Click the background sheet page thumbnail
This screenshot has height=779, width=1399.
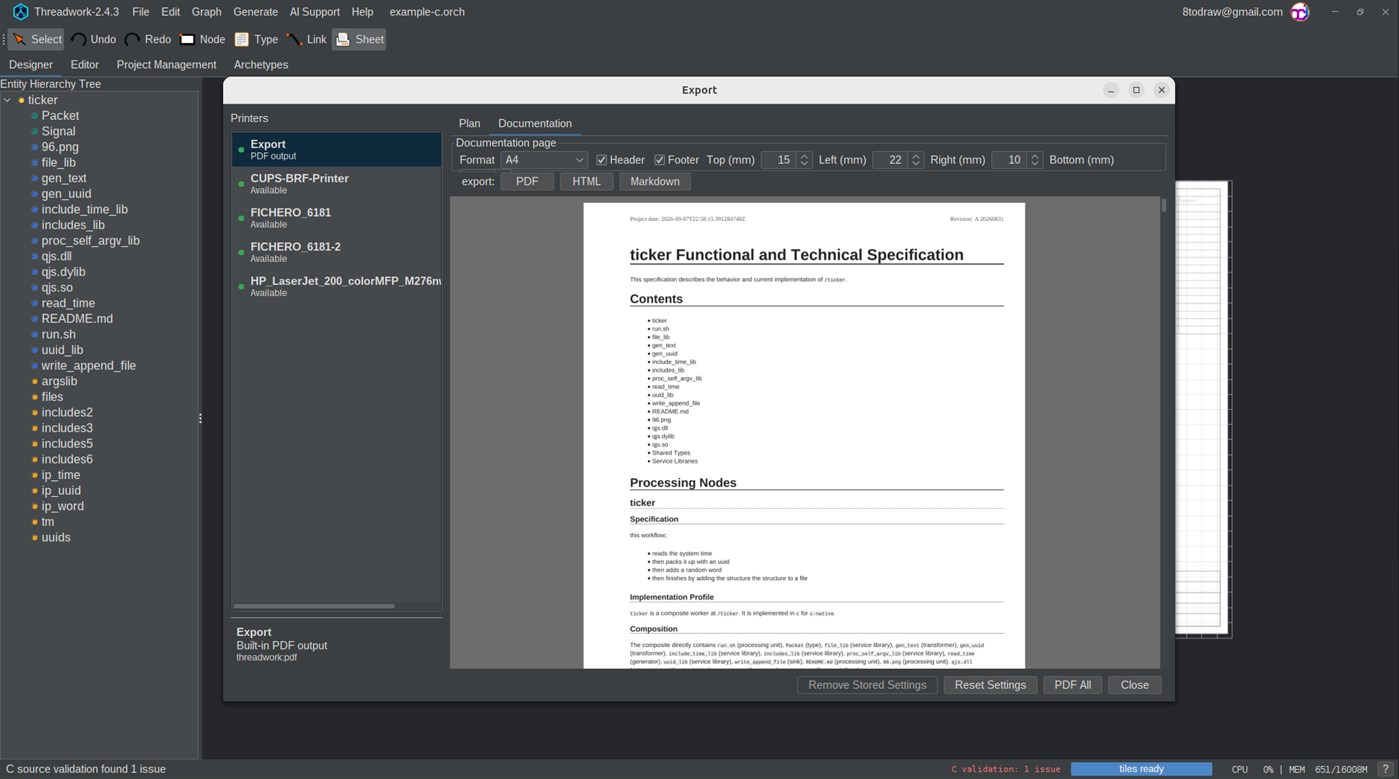(x=1203, y=408)
